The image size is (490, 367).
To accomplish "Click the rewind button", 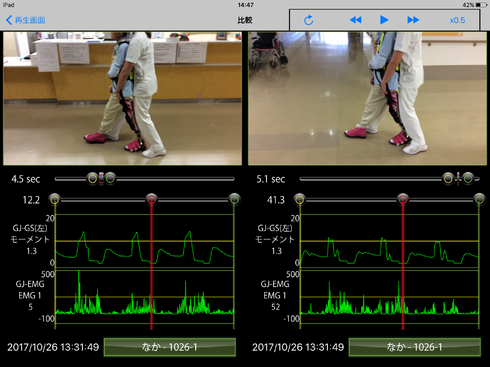I will point(356,20).
